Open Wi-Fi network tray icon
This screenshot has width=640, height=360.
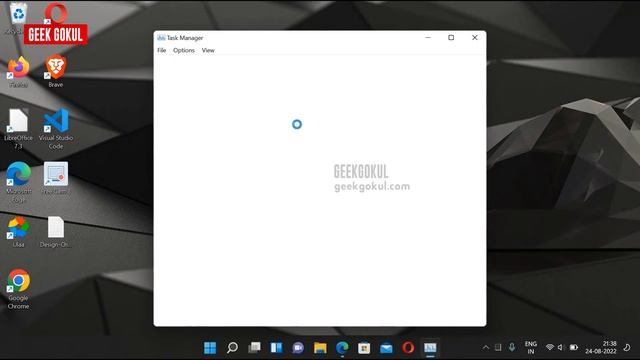pyautogui.click(x=550, y=347)
